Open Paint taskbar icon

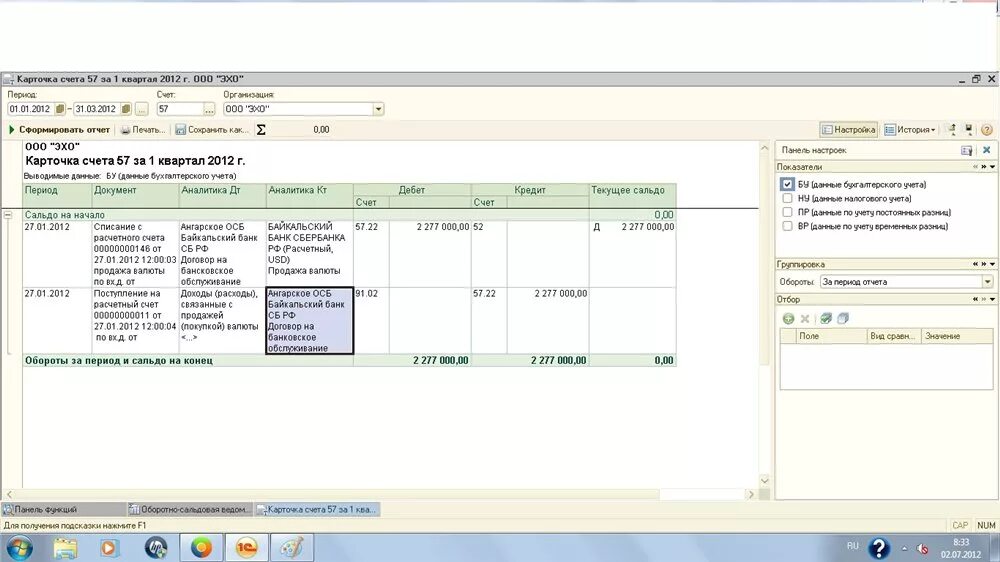pos(292,547)
